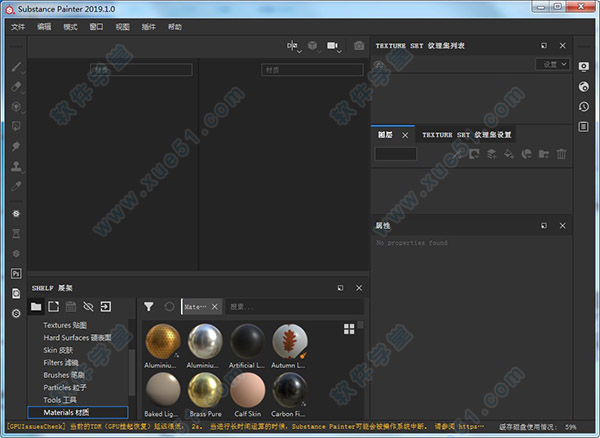The height and width of the screenshot is (438, 600).
Task: Close the 属性 properties panel
Action: 562,226
